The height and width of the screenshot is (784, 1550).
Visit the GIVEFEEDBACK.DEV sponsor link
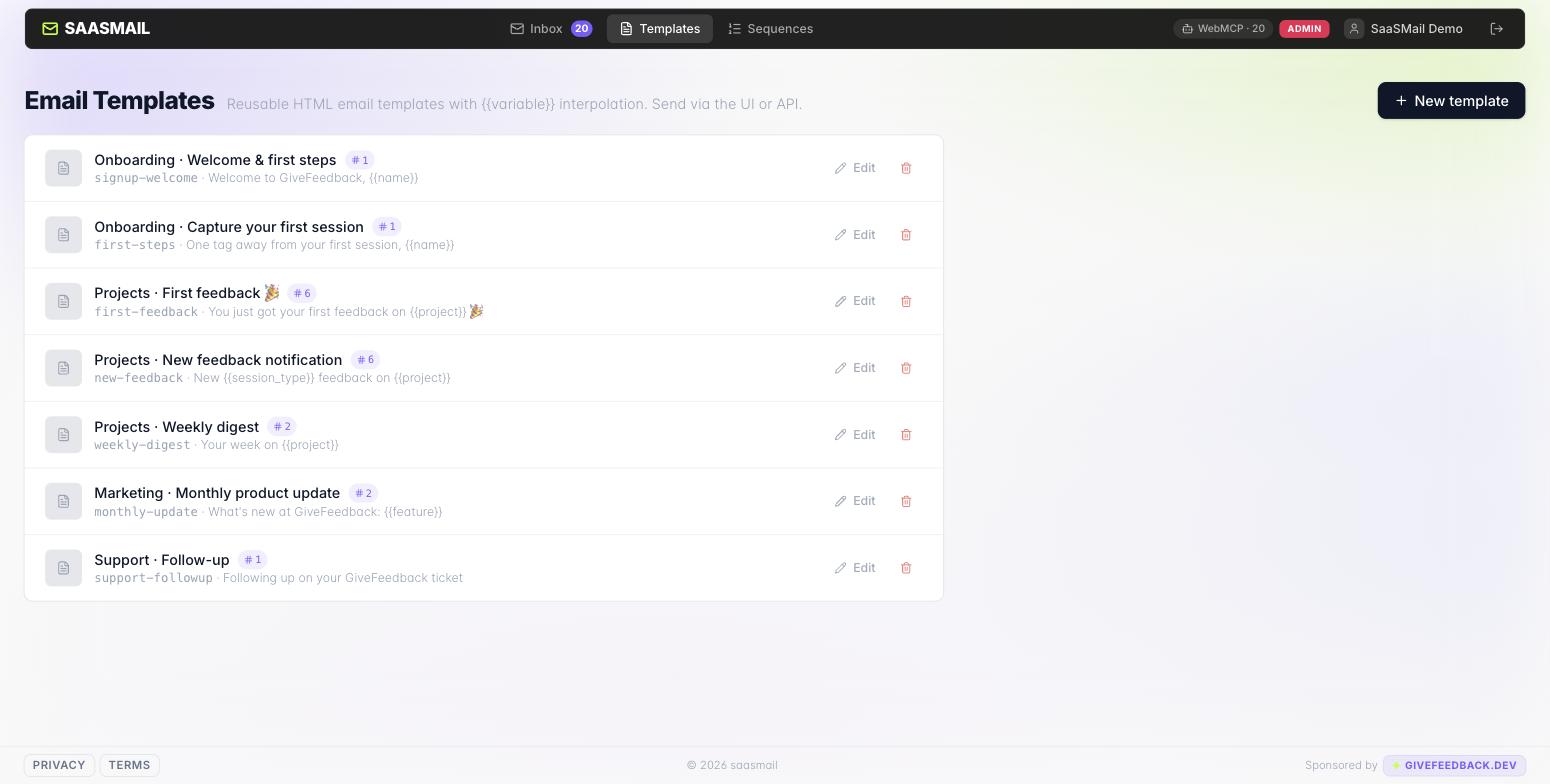pos(1454,765)
